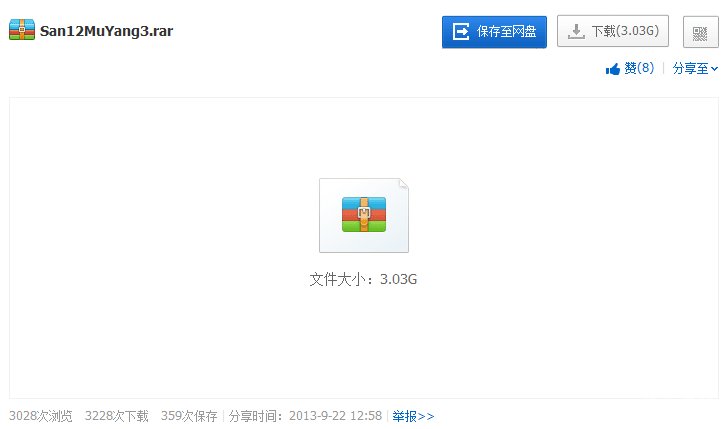Image resolution: width=726 pixels, height=429 pixels.
Task: Click the 文件大小：3.03G label
Action: [363, 279]
